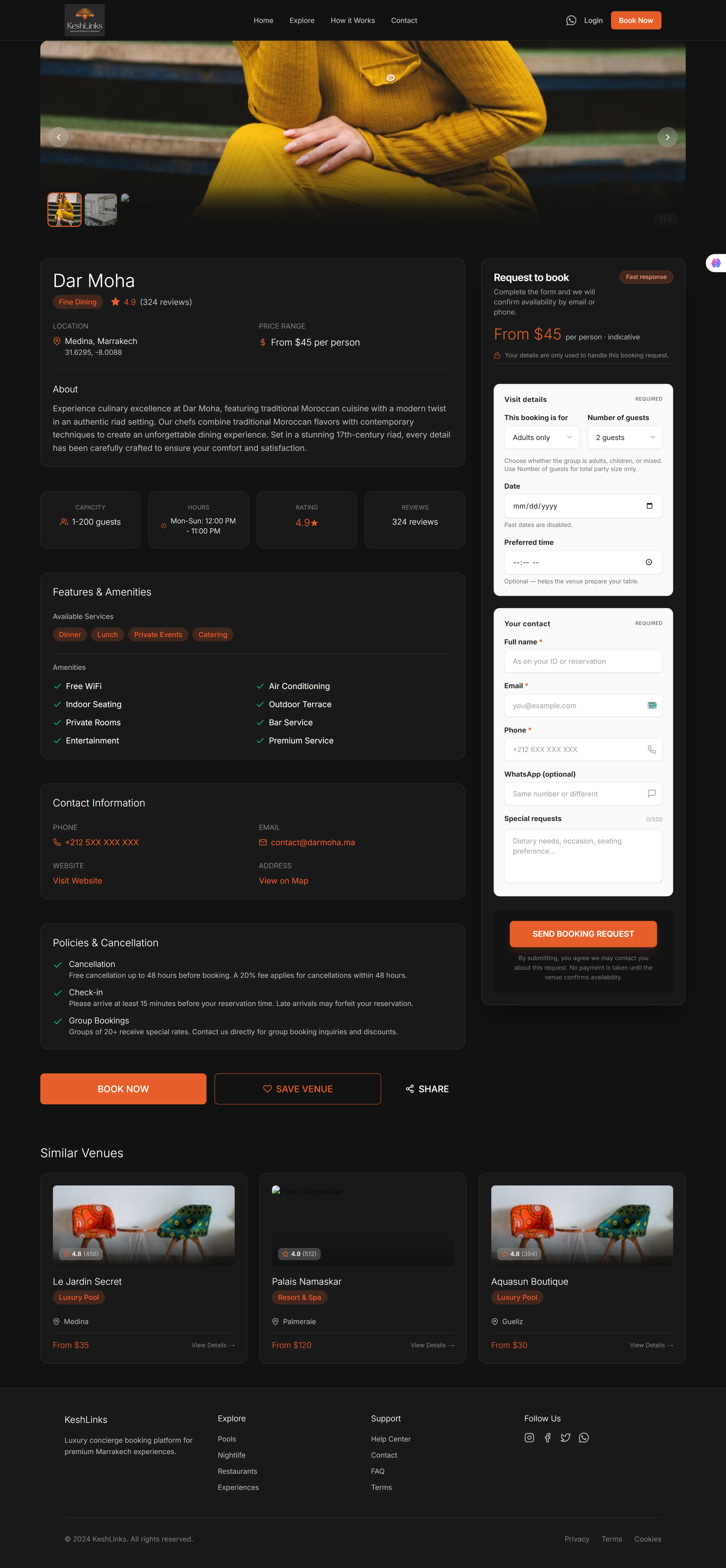
Task: Select the Lunch service tag
Action: 108,634
